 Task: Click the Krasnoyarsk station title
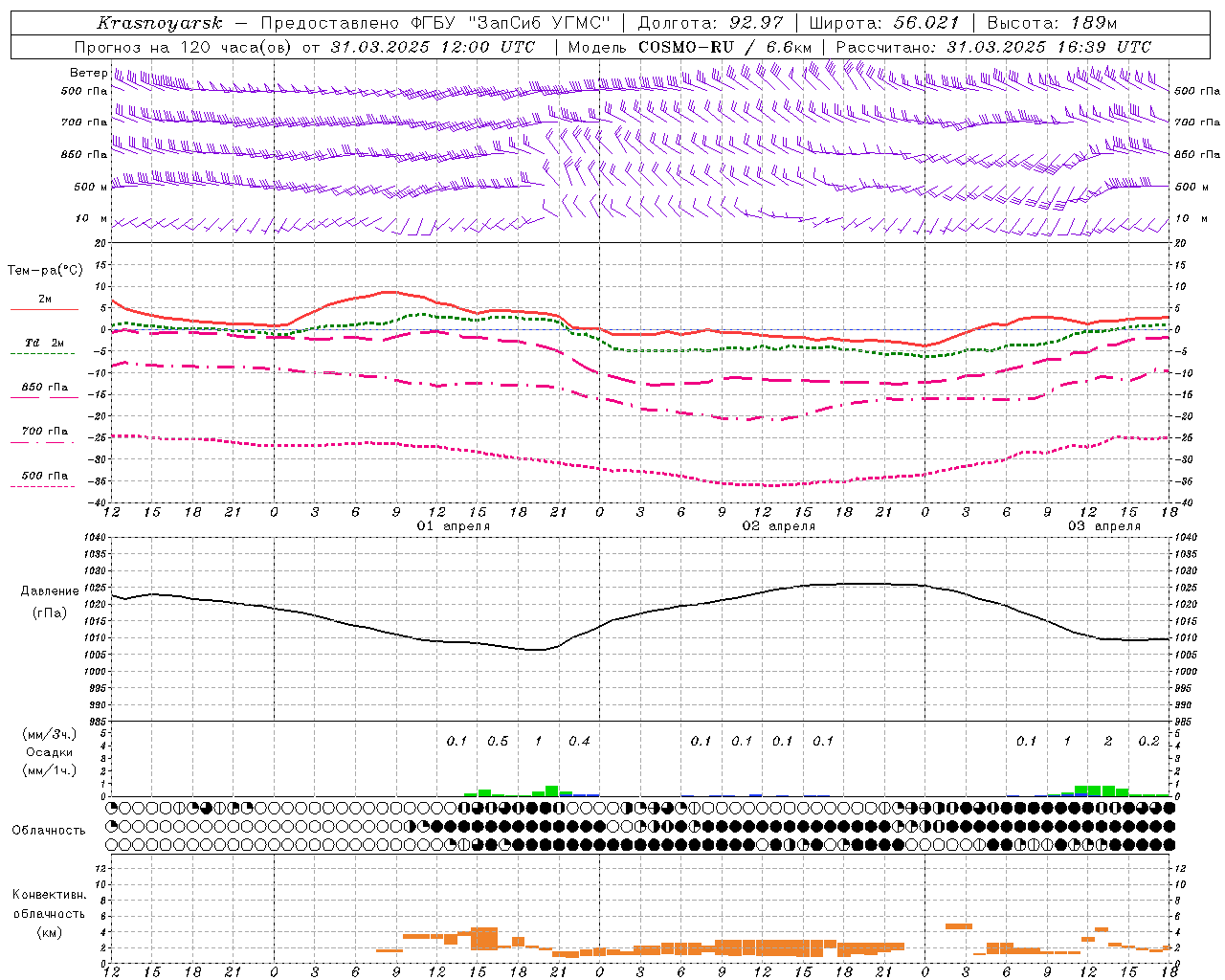tap(158, 23)
